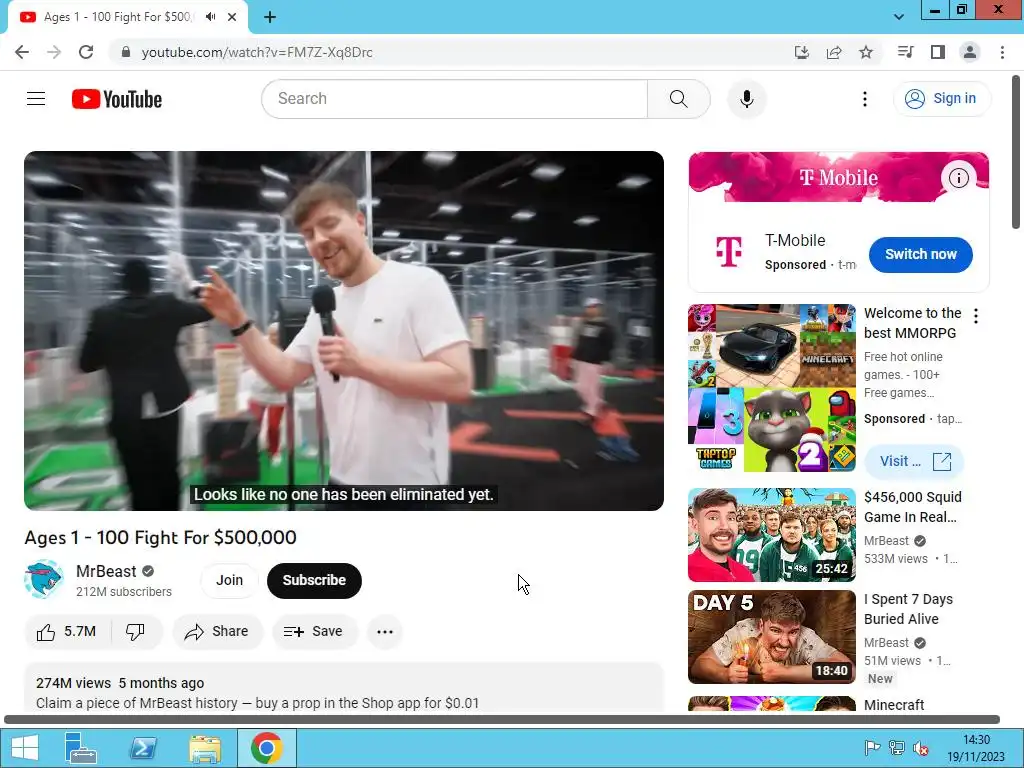This screenshot has height=768, width=1024.
Task: Bookmark this tab with star icon
Action: (865, 52)
